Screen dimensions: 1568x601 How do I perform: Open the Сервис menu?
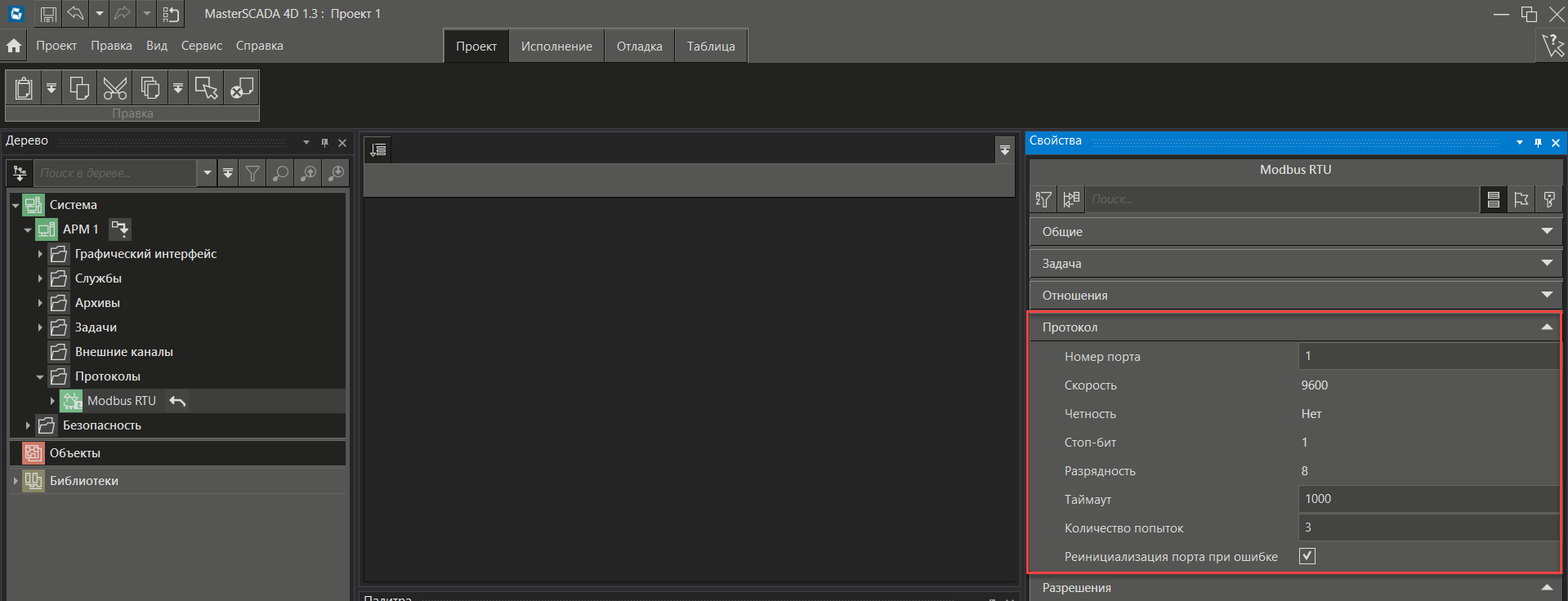(x=201, y=46)
